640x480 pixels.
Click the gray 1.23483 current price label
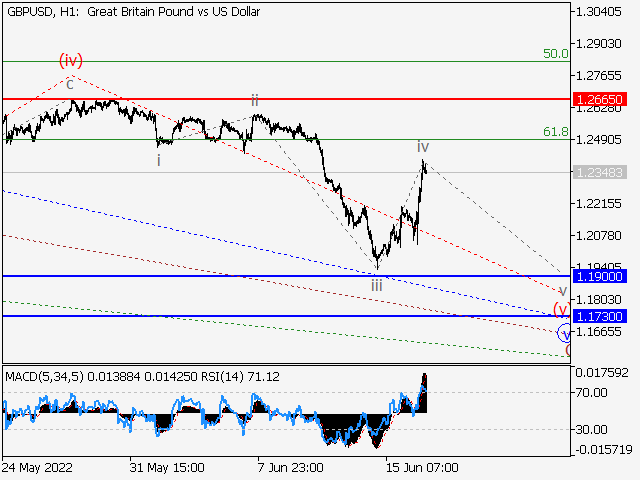pyautogui.click(x=600, y=172)
